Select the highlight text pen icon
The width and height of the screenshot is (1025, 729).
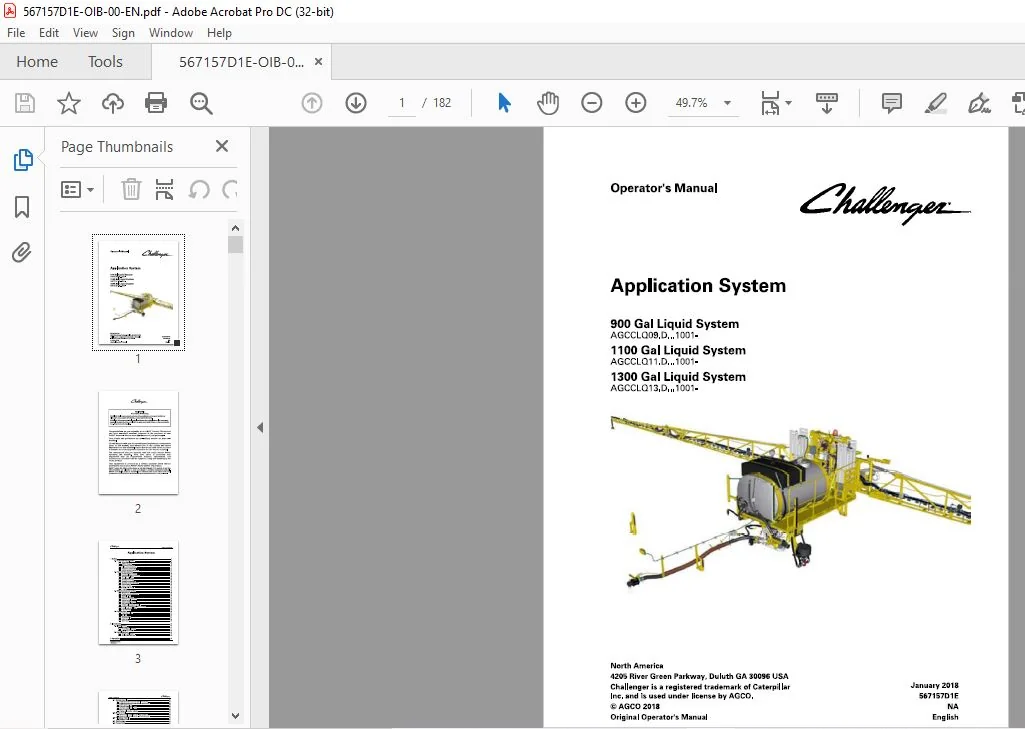tap(935, 103)
